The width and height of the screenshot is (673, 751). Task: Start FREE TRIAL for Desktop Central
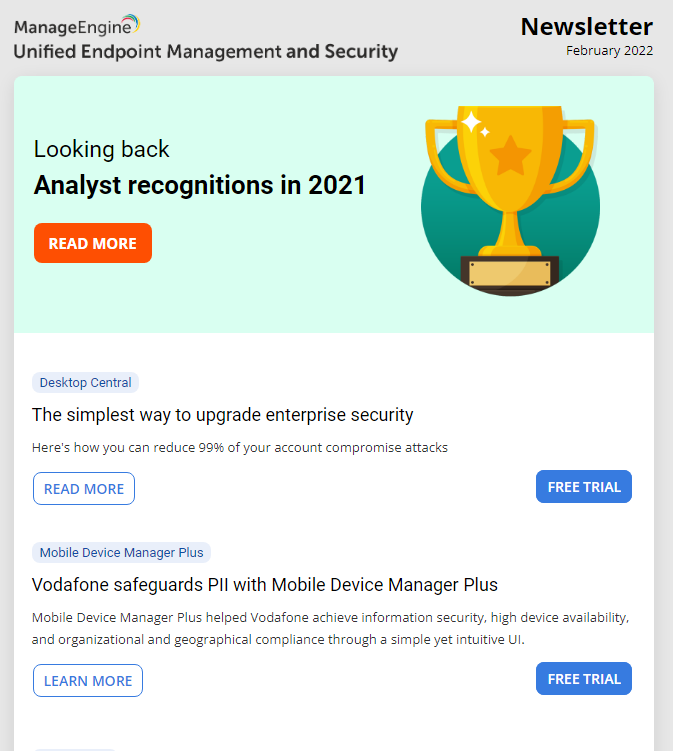[x=584, y=487]
